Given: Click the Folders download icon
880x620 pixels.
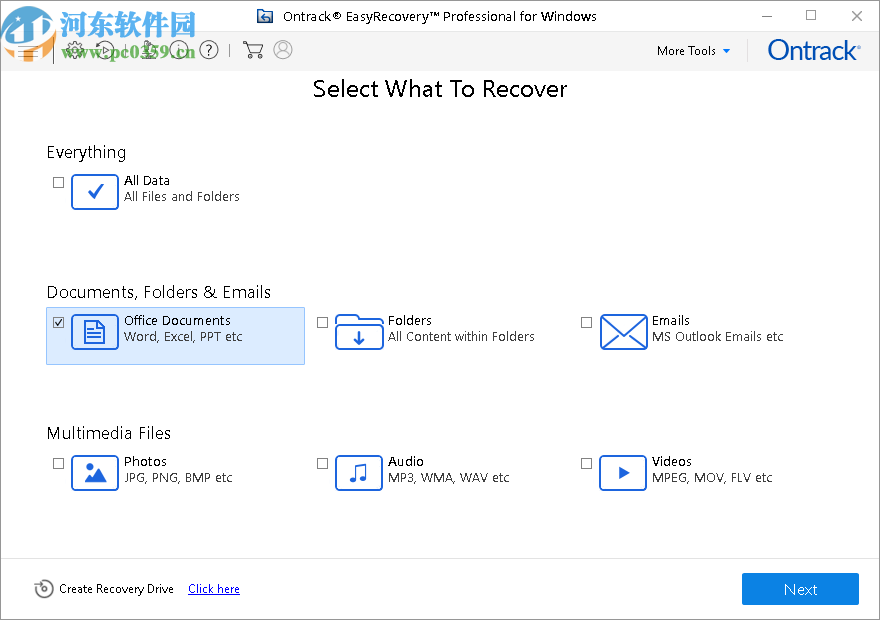Looking at the screenshot, I should point(359,332).
